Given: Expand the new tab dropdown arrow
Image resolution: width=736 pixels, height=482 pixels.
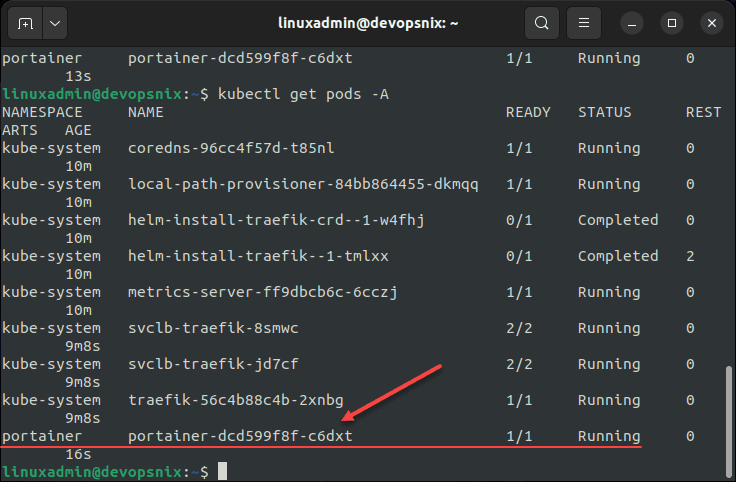Looking at the screenshot, I should coord(55,23).
